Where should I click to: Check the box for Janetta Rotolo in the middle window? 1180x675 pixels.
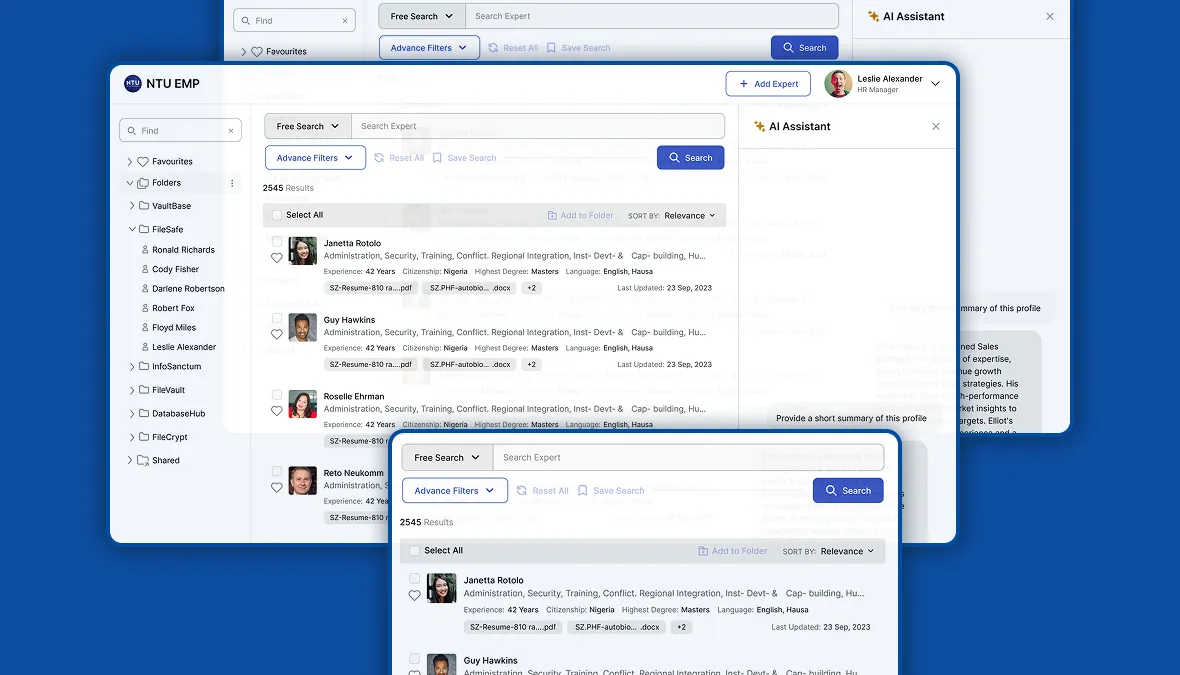click(277, 242)
